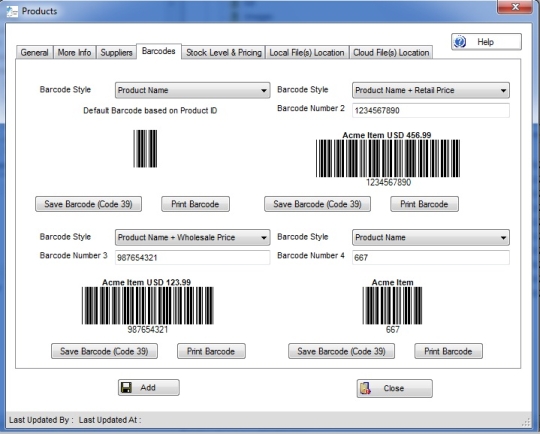Select the Suppliers tab
This screenshot has width=540, height=434.
116,53
